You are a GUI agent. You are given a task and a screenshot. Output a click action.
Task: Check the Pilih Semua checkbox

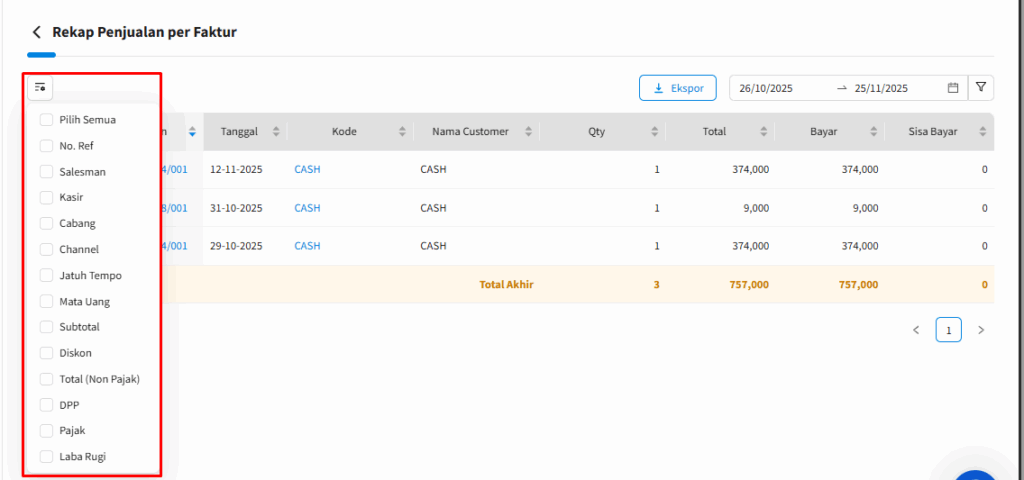(46, 120)
